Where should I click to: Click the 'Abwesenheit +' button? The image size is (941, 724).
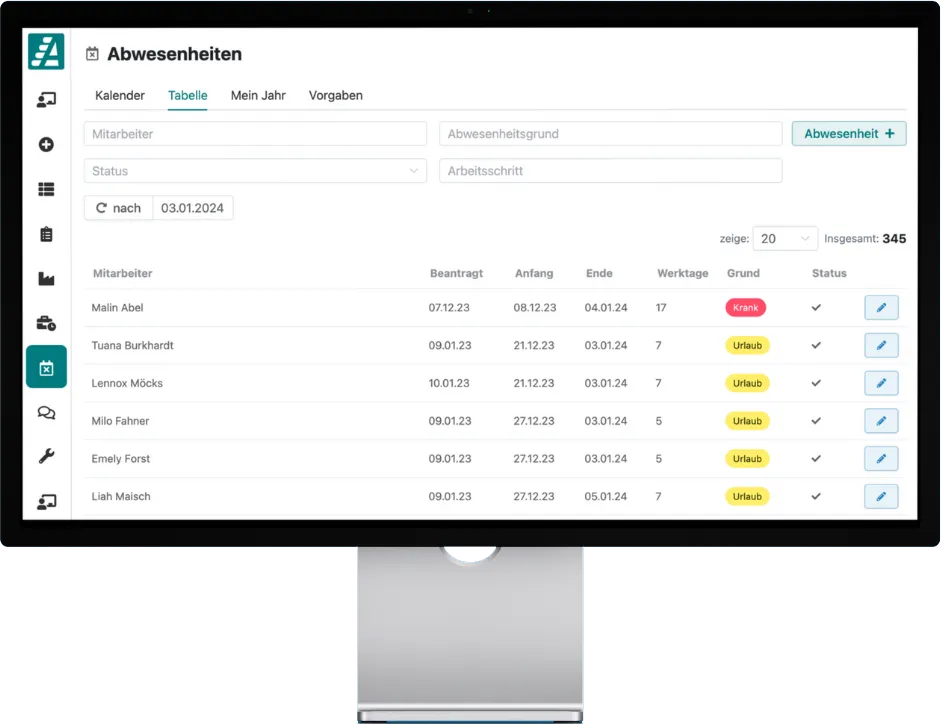[849, 134]
